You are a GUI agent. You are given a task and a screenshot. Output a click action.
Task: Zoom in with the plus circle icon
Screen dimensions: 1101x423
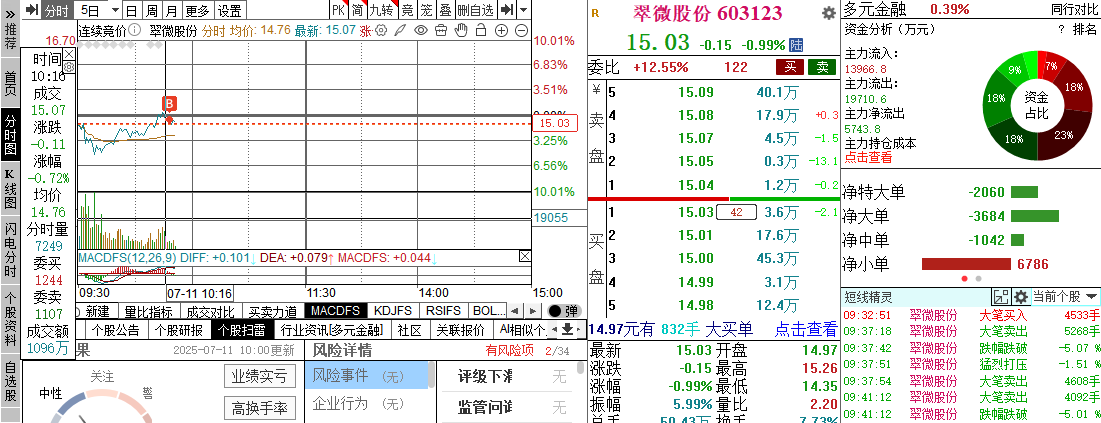pos(501,31)
